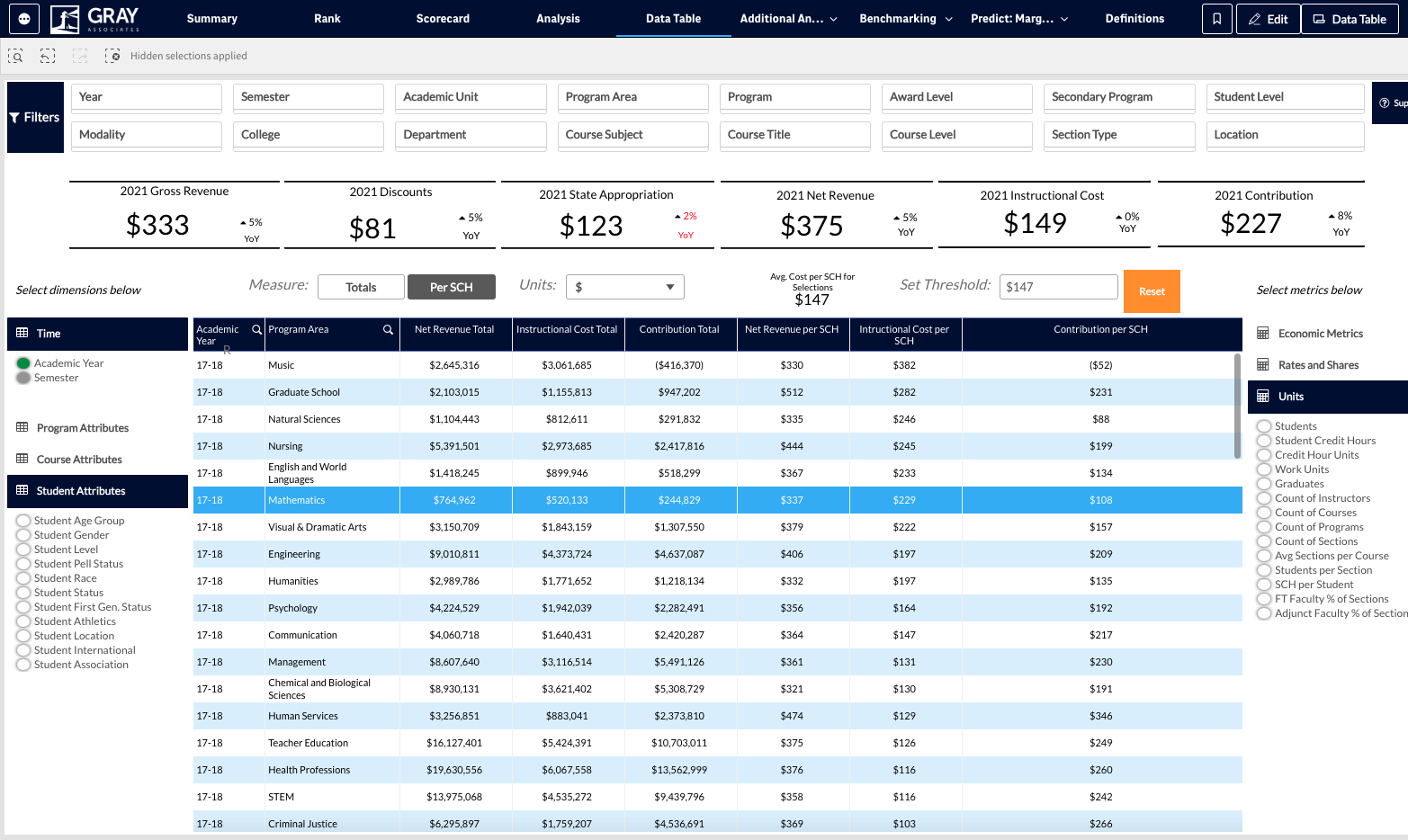Select Student Age Group dimension
This screenshot has width=1408, height=840.
[23, 521]
